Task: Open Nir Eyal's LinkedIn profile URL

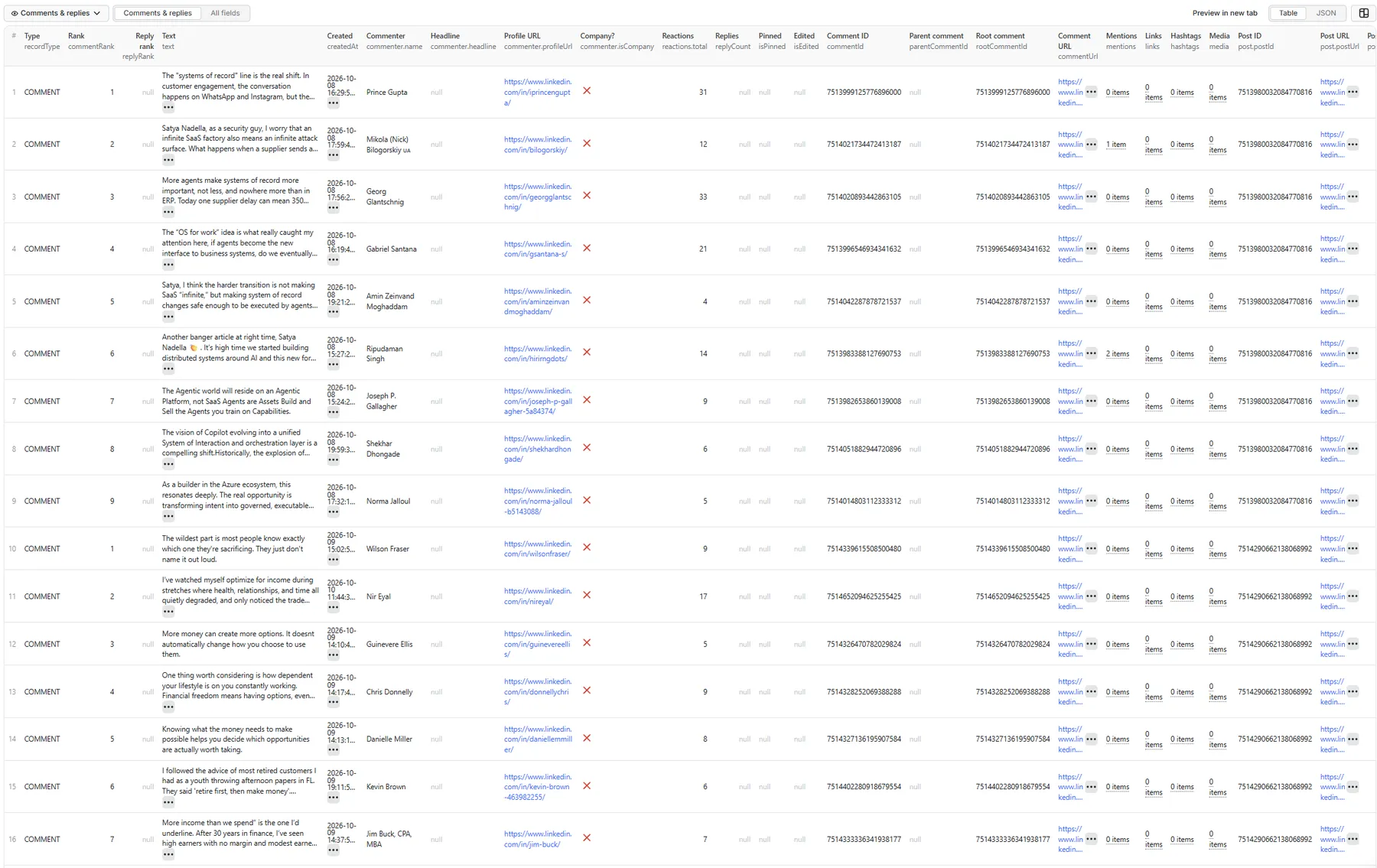Action: [538, 597]
